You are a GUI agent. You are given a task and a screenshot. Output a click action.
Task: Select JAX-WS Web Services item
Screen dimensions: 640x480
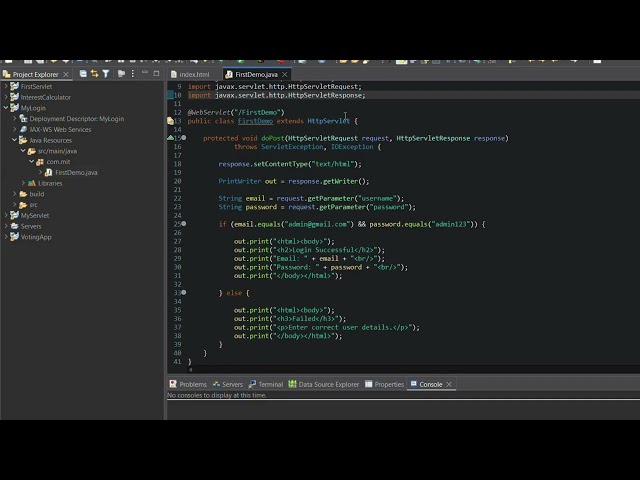click(60, 129)
